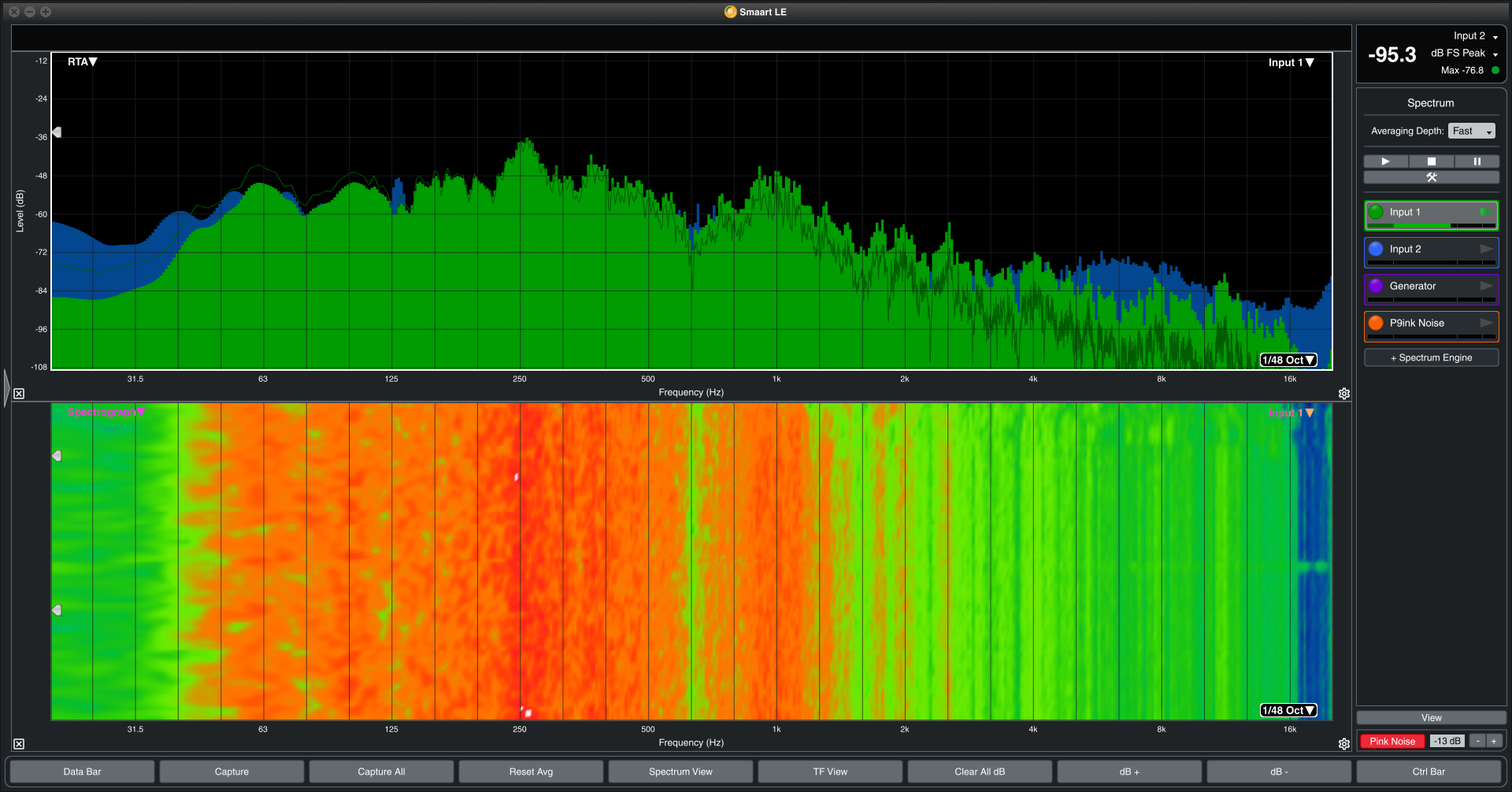The height and width of the screenshot is (792, 1512).
Task: Increase trace offset with dB +
Action: point(1129,772)
